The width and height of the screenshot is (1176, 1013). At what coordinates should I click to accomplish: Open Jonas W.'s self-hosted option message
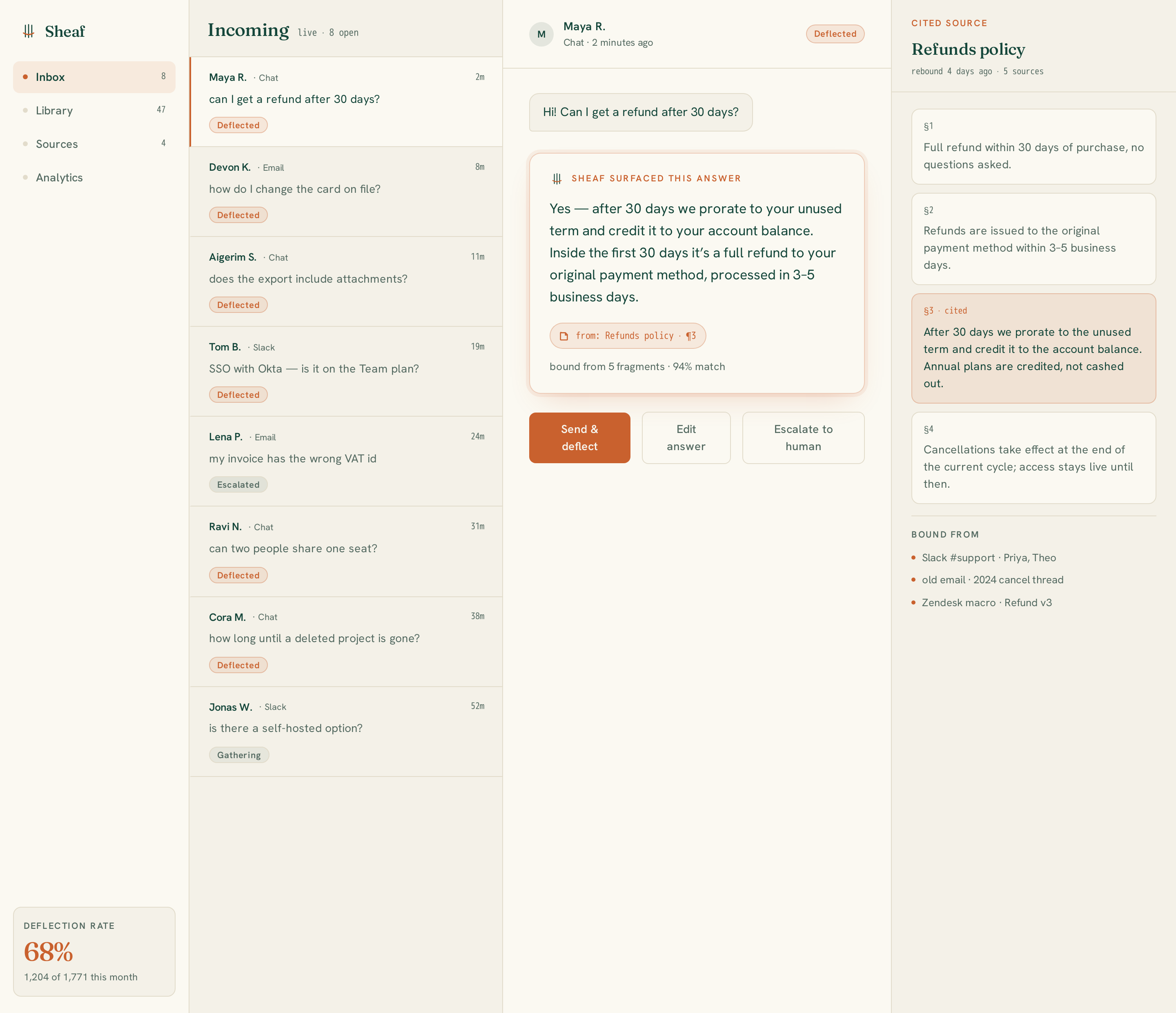pos(346,732)
